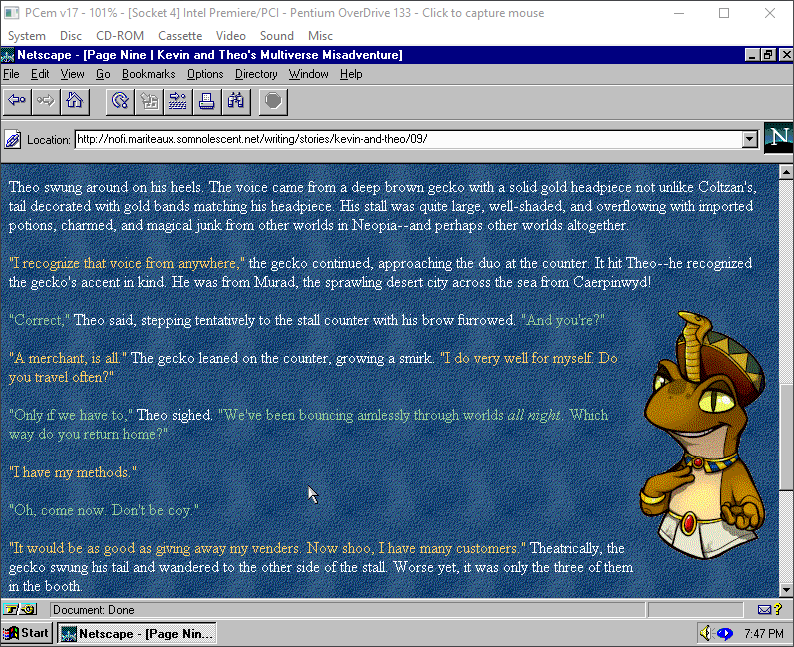Click the Windows Start button
794x647 pixels.
(28, 633)
